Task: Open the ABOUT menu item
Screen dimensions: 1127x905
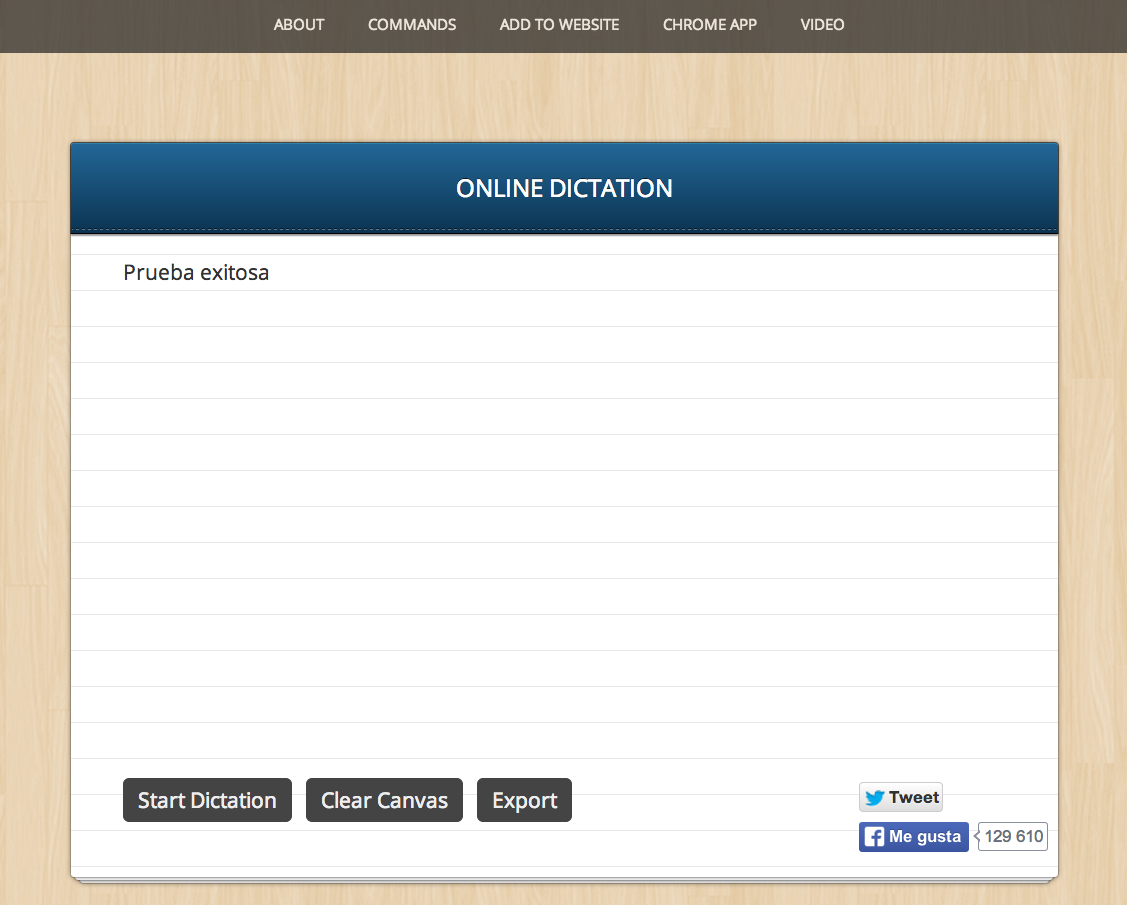Action: point(299,24)
